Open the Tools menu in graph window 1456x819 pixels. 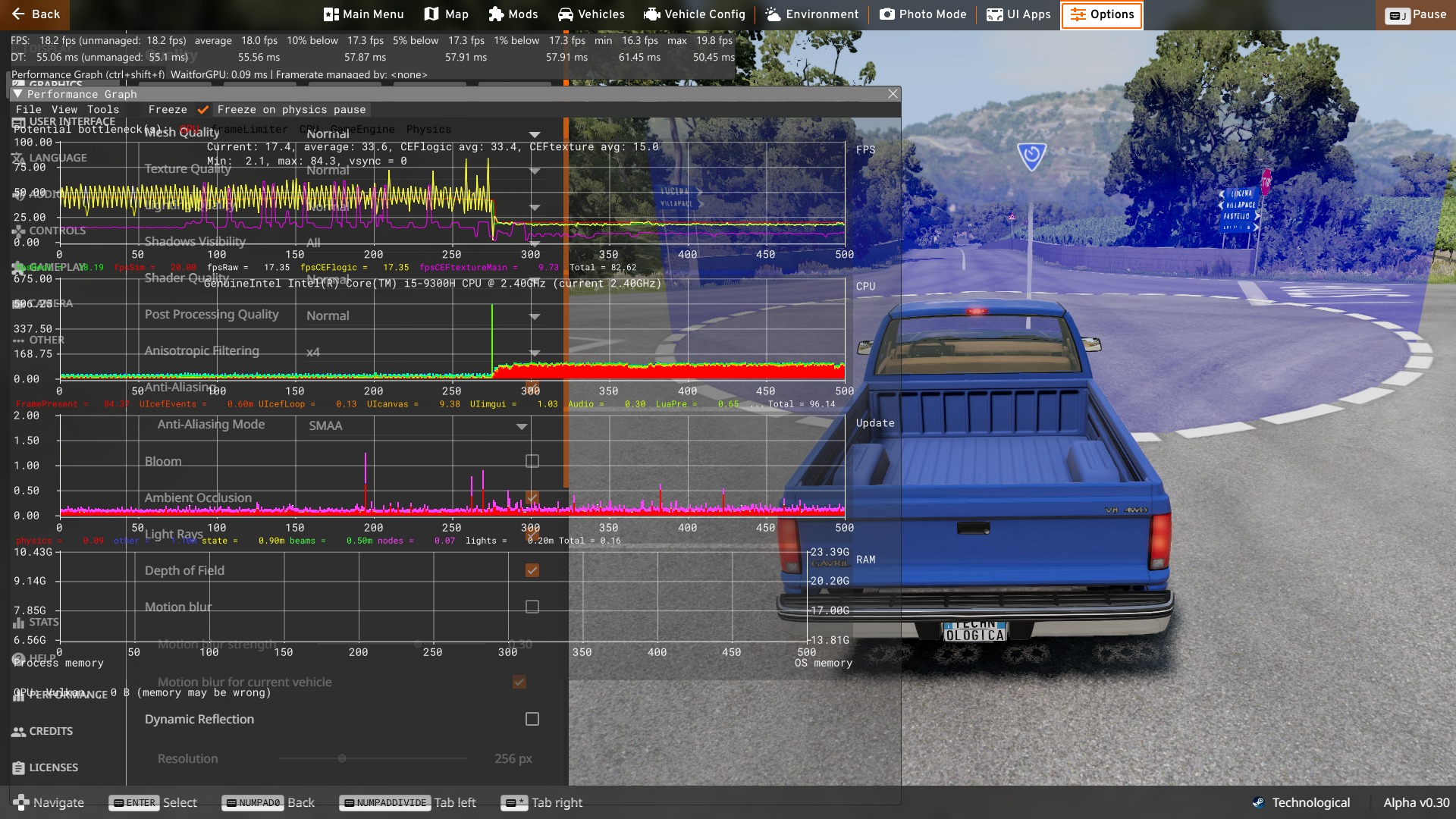[103, 110]
